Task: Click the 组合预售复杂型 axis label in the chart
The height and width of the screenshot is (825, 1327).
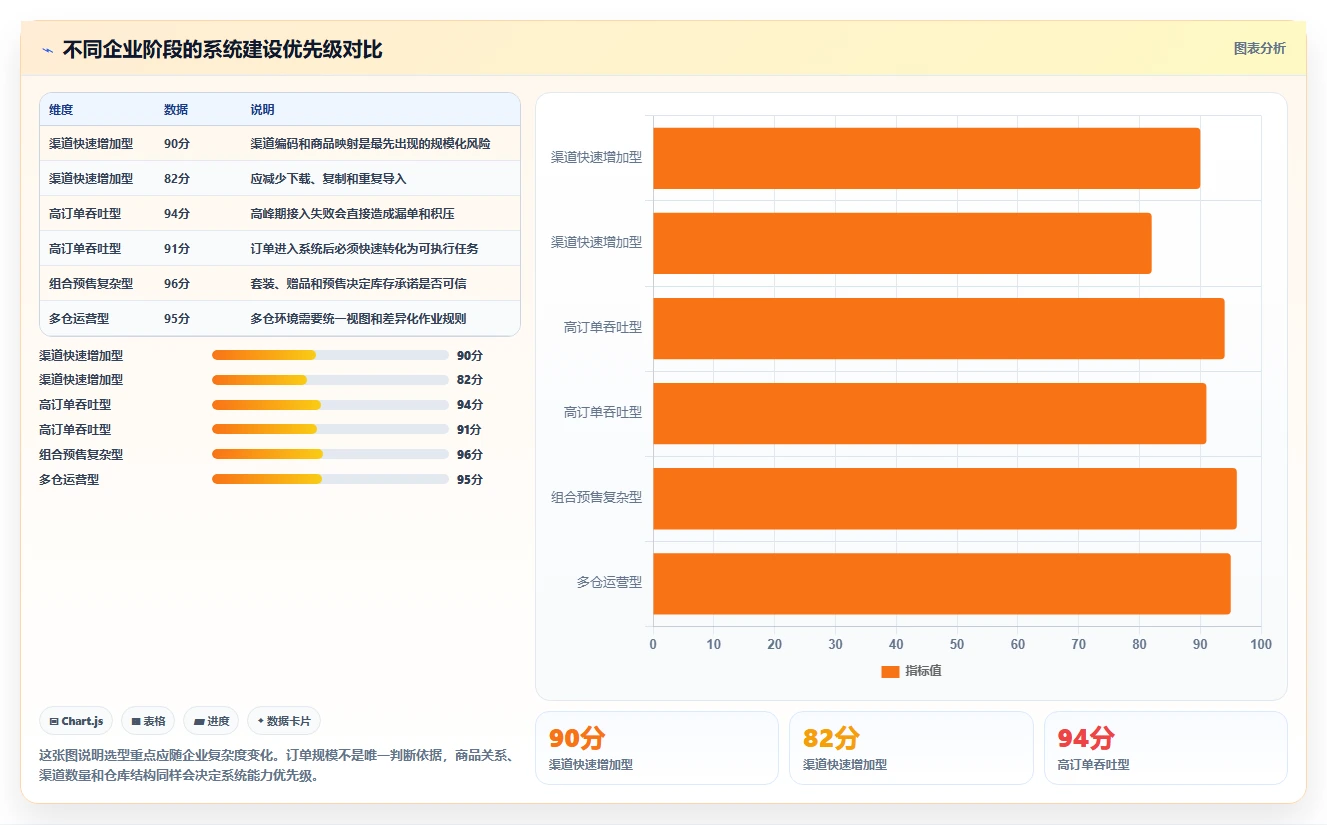Action: [x=596, y=497]
